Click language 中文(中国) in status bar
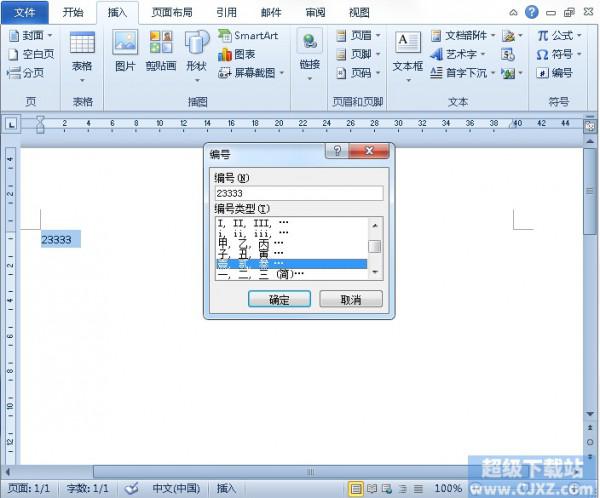 point(176,488)
